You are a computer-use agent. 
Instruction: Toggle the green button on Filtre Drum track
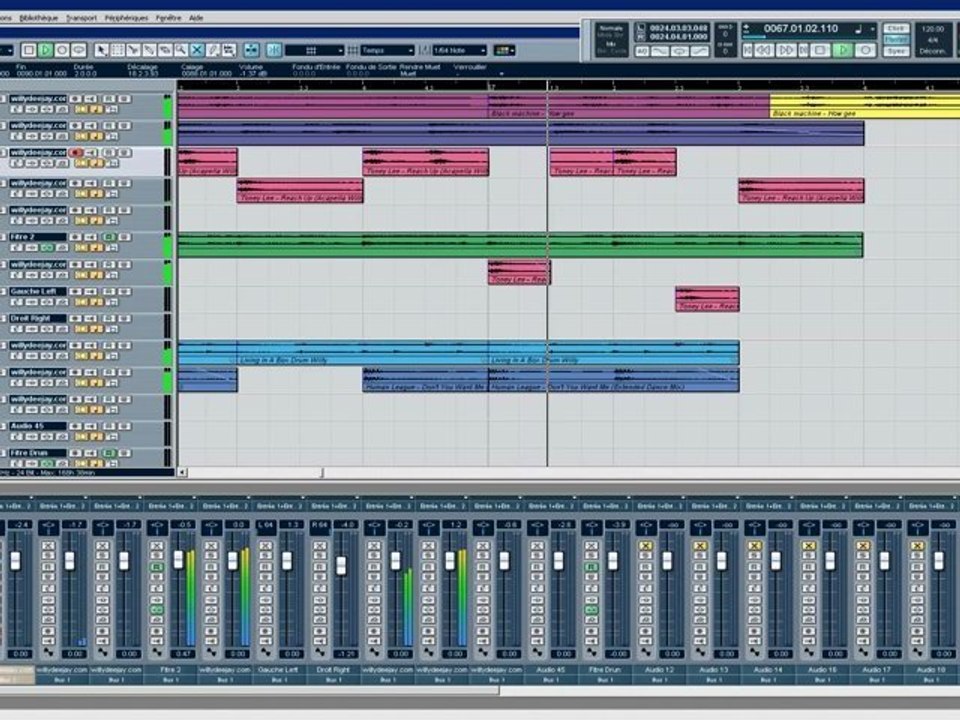[109, 453]
